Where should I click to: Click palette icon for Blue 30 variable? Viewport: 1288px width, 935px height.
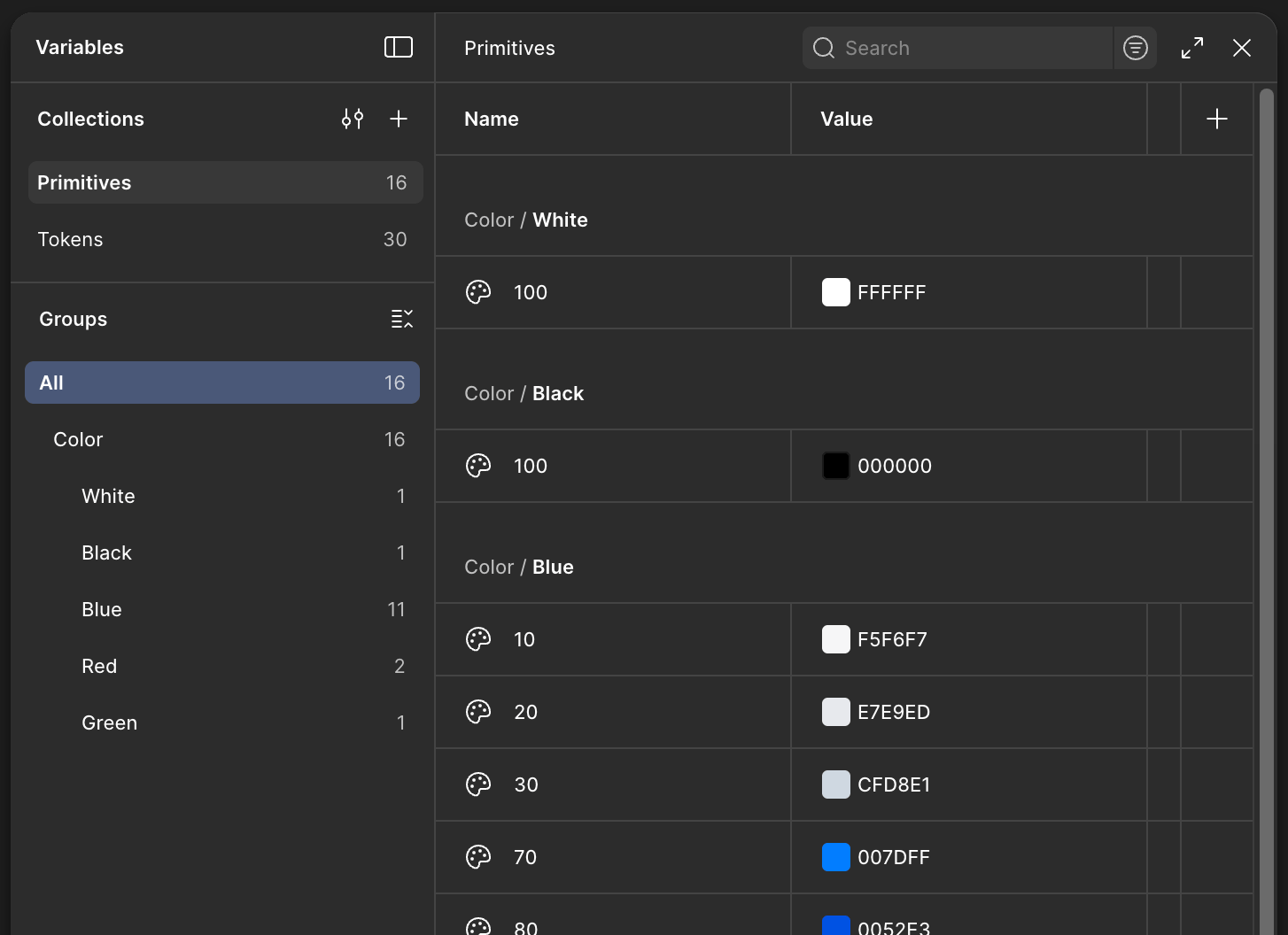(x=478, y=784)
